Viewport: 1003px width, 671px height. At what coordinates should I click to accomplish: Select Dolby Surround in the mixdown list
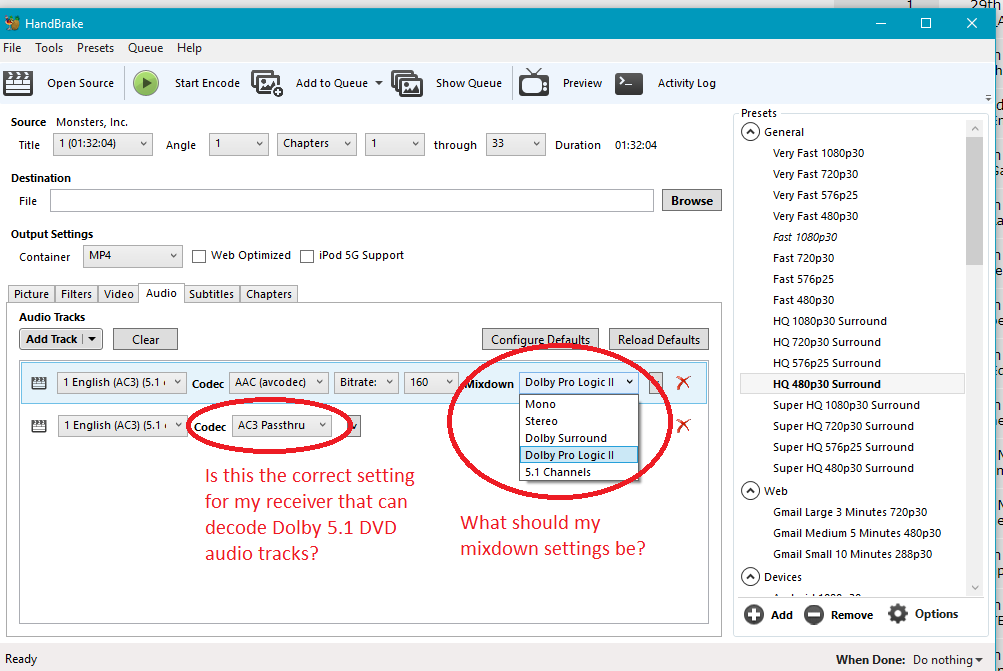point(579,438)
